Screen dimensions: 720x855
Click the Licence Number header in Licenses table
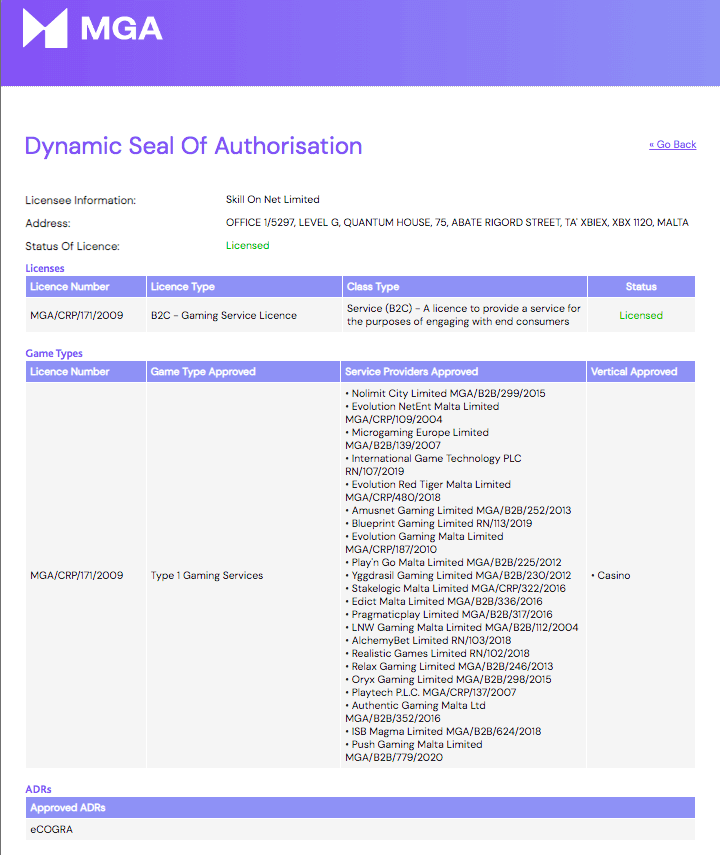coord(70,287)
